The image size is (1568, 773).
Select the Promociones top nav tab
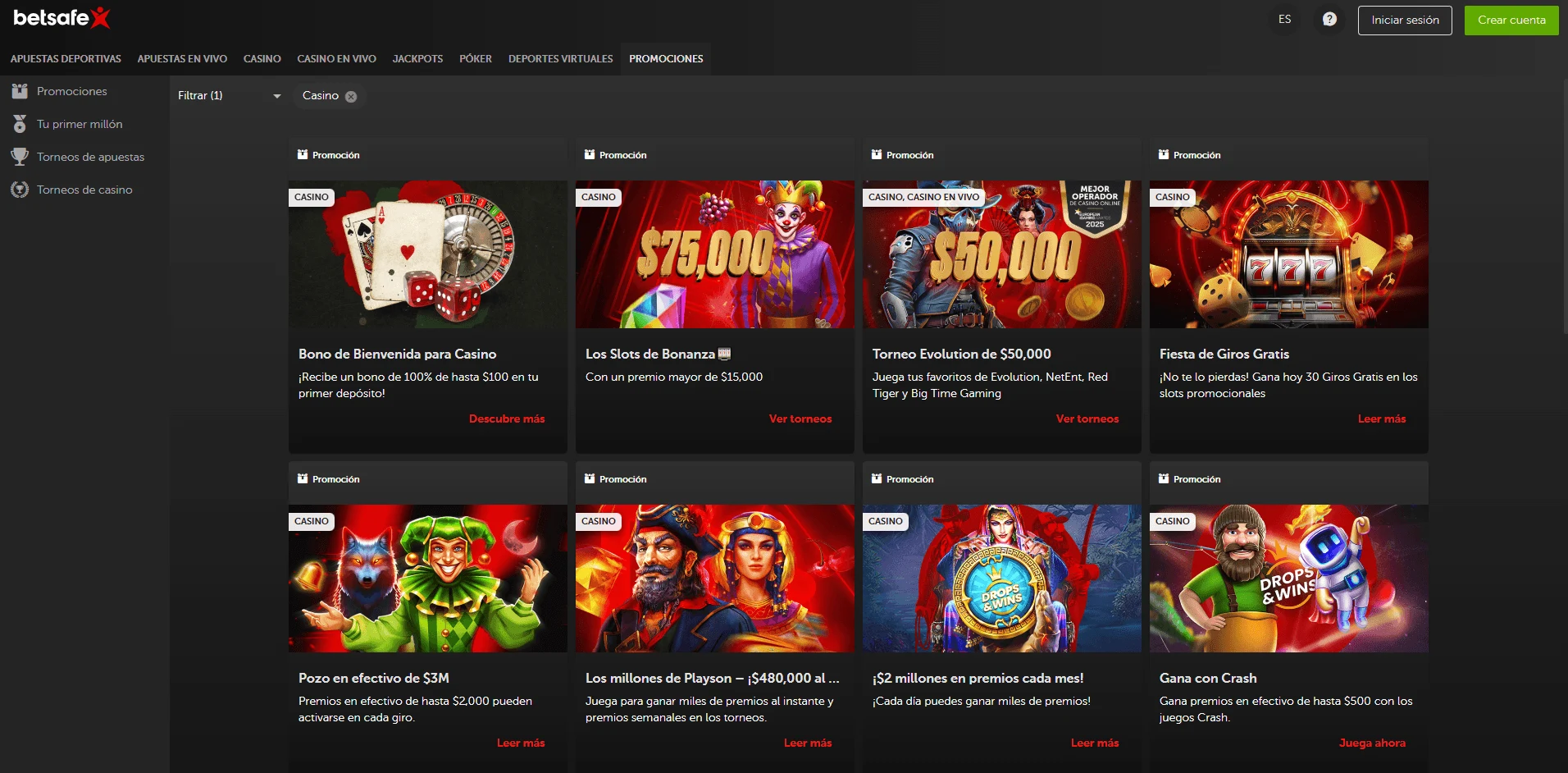(x=666, y=59)
